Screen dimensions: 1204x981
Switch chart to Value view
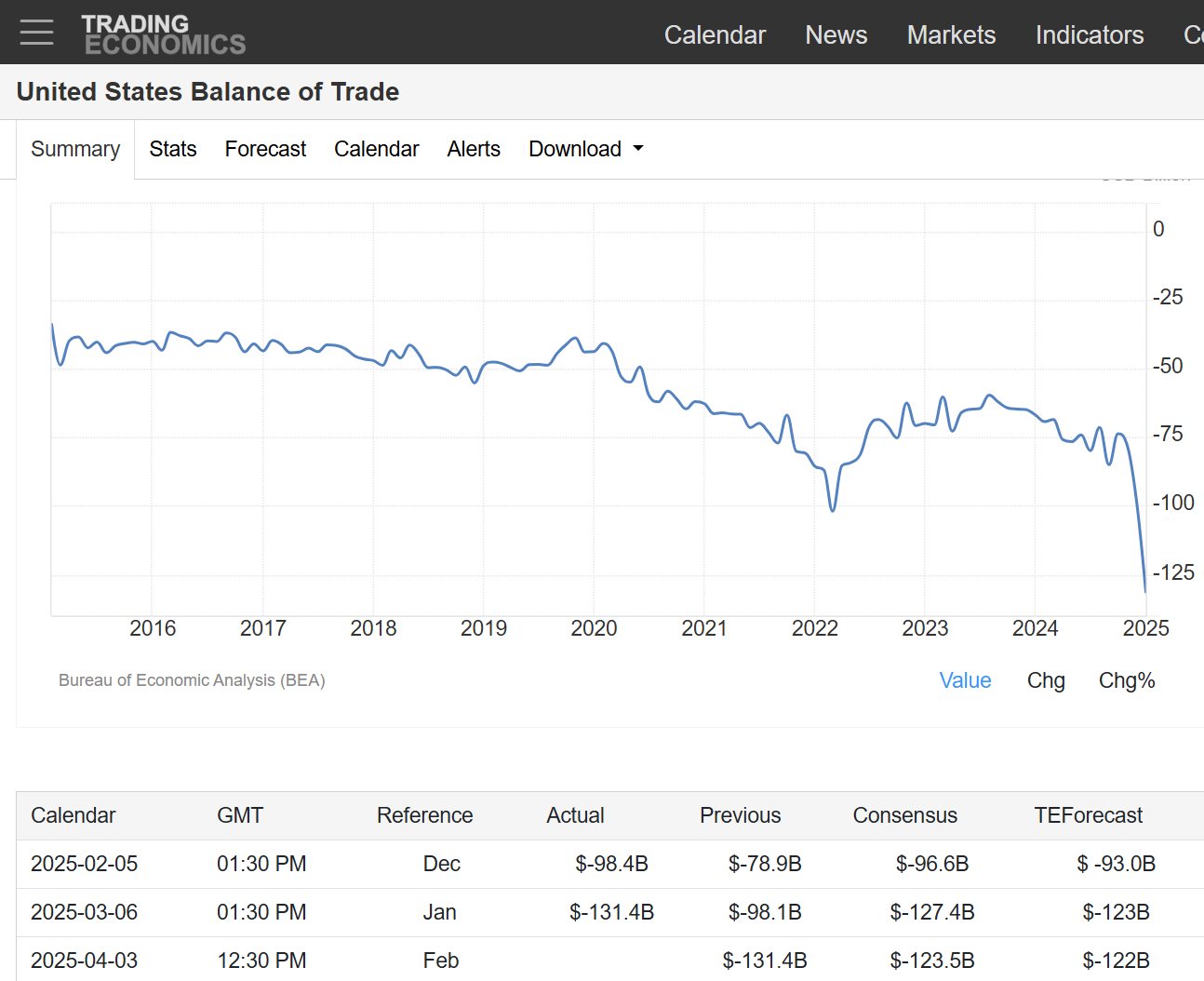(965, 680)
